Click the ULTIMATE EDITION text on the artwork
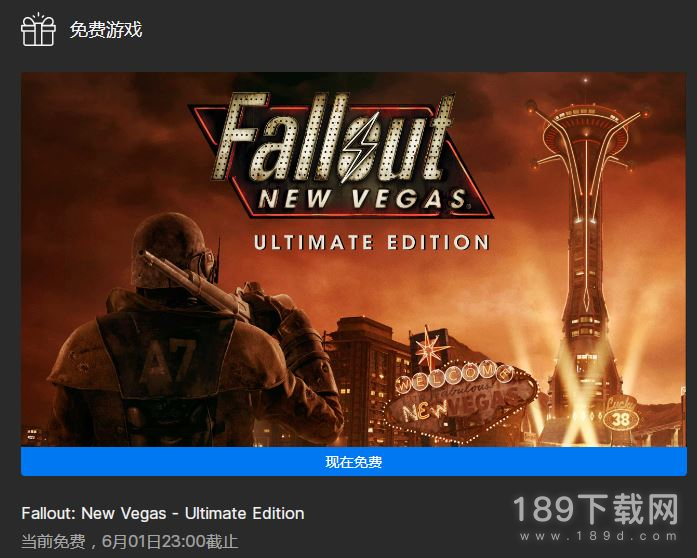This screenshot has height=558, width=697. (x=372, y=242)
